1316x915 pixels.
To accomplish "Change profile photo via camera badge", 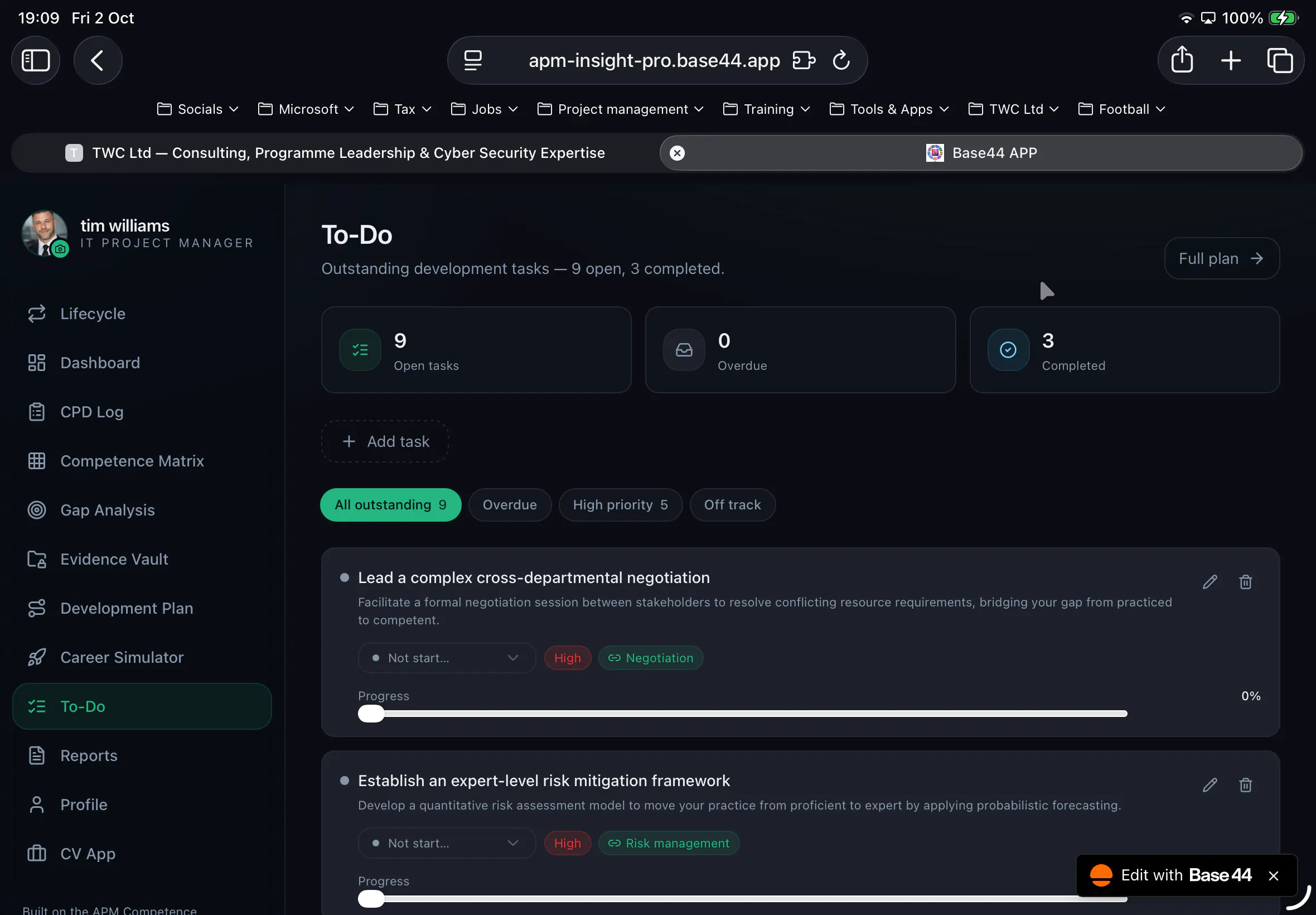I will click(60, 249).
